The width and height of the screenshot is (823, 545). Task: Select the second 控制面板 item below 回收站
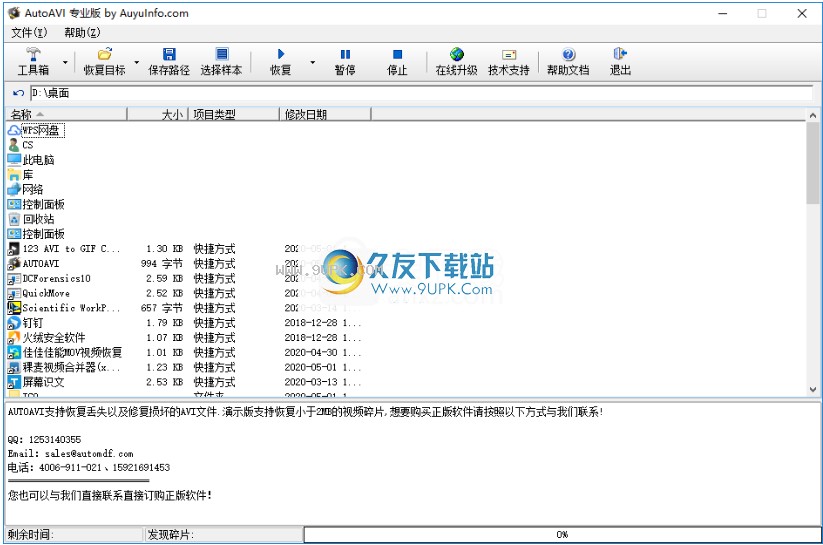(36, 234)
